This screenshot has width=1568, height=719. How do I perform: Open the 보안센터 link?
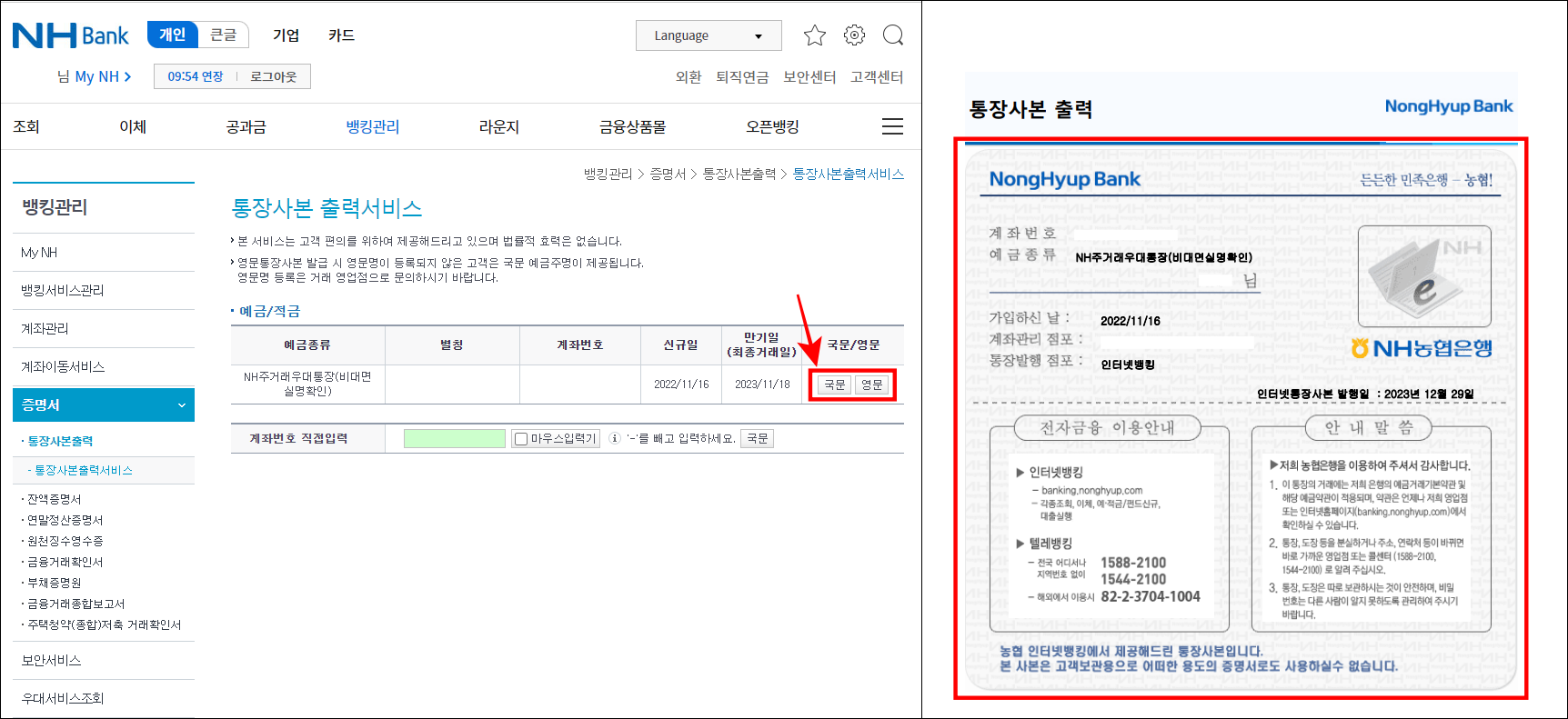pos(809,76)
